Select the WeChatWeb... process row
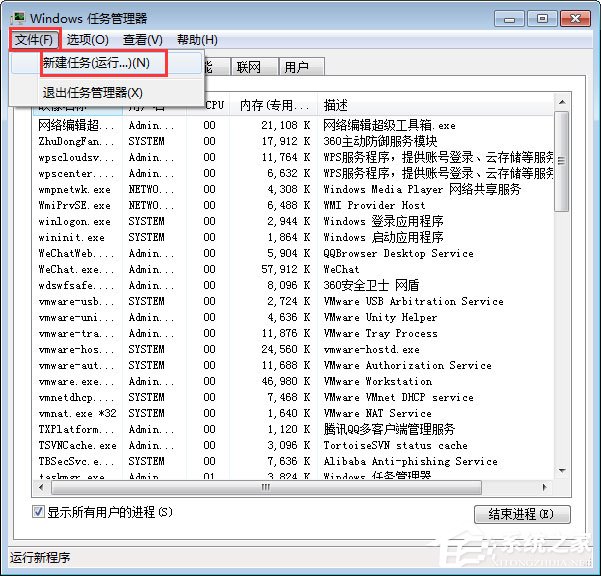The image size is (601, 576). tap(293, 253)
